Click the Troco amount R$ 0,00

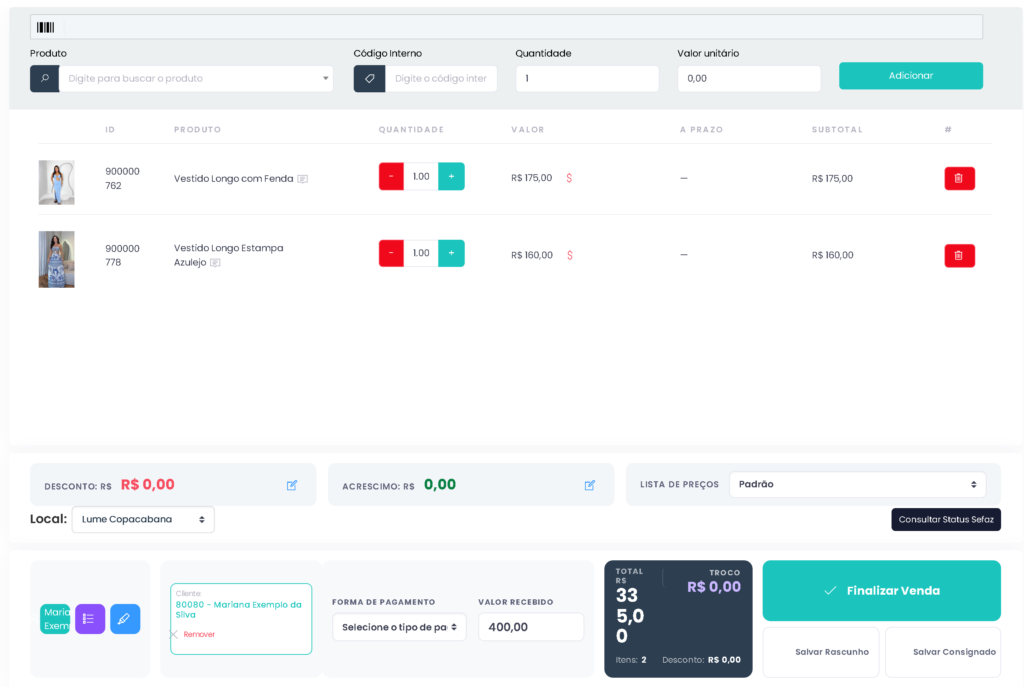[x=714, y=587]
